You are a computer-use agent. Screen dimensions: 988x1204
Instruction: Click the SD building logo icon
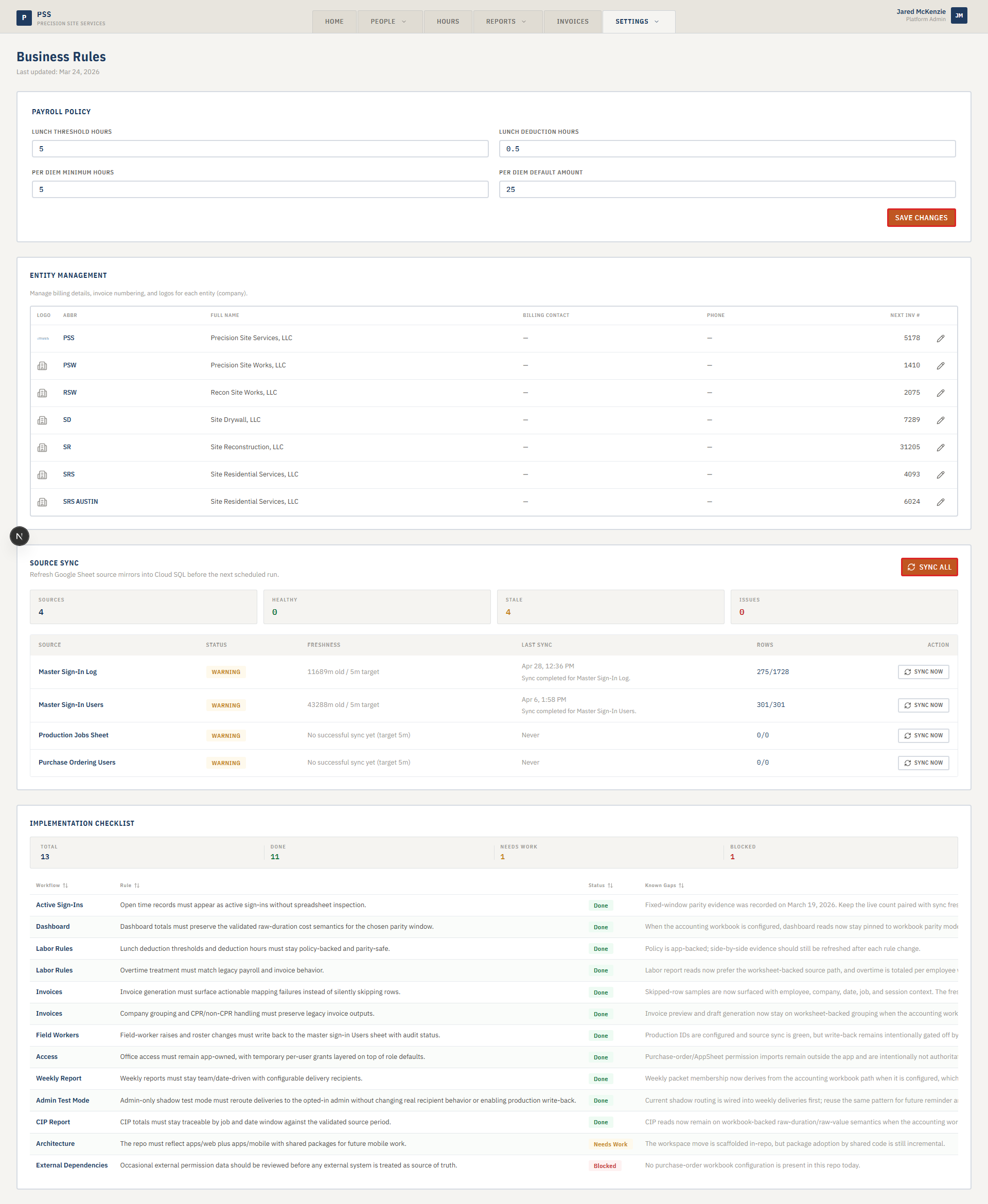pyautogui.click(x=42, y=420)
